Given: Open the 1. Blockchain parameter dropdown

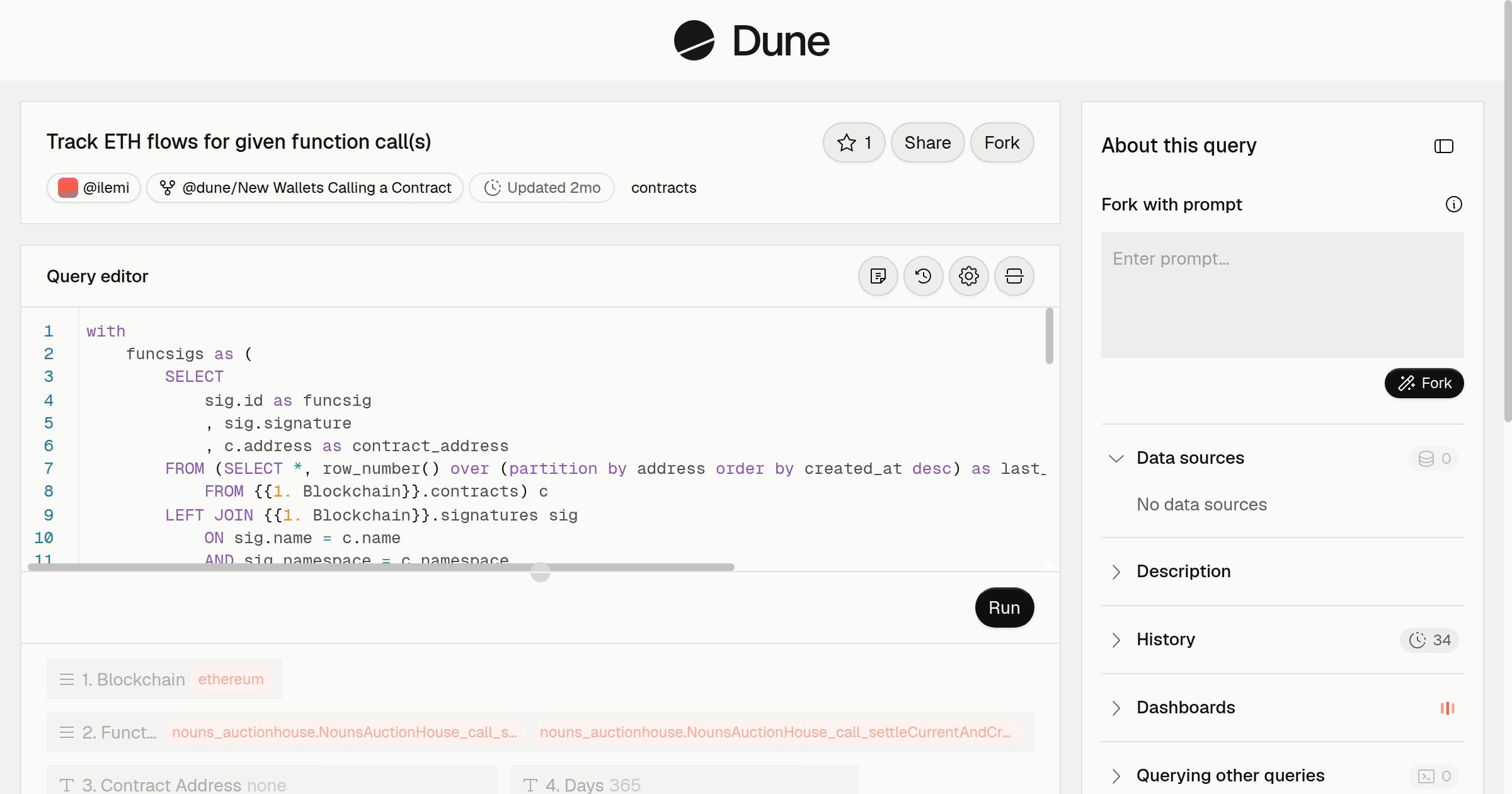Looking at the screenshot, I should pyautogui.click(x=164, y=679).
